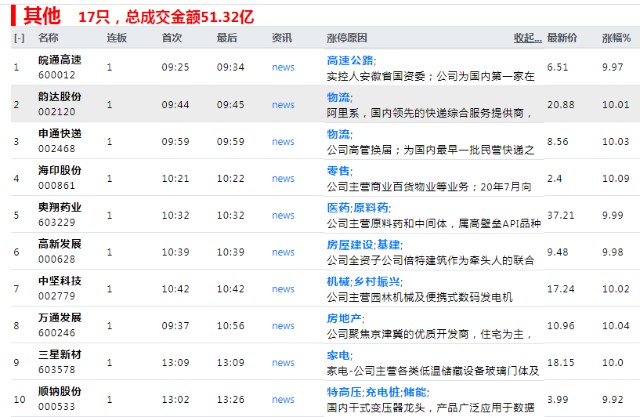Open news link for 韵达股份
Viewport: 640px width, 417px height.
[x=283, y=105]
